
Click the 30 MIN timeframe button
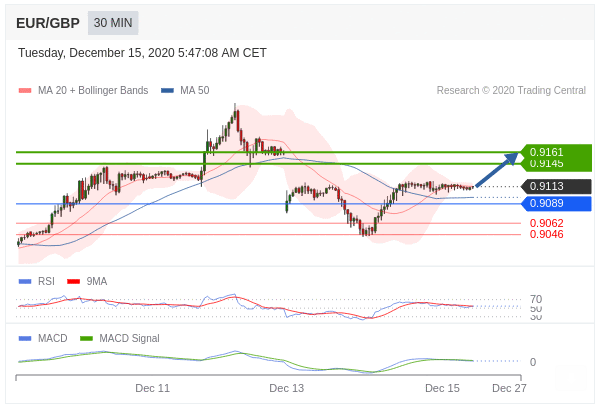click(x=113, y=23)
